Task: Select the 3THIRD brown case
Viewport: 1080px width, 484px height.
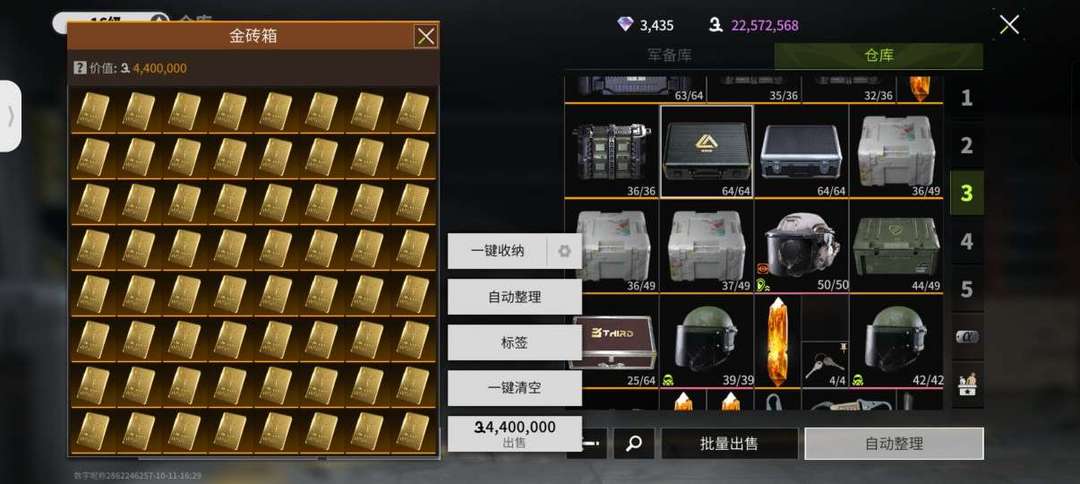Action: point(612,342)
